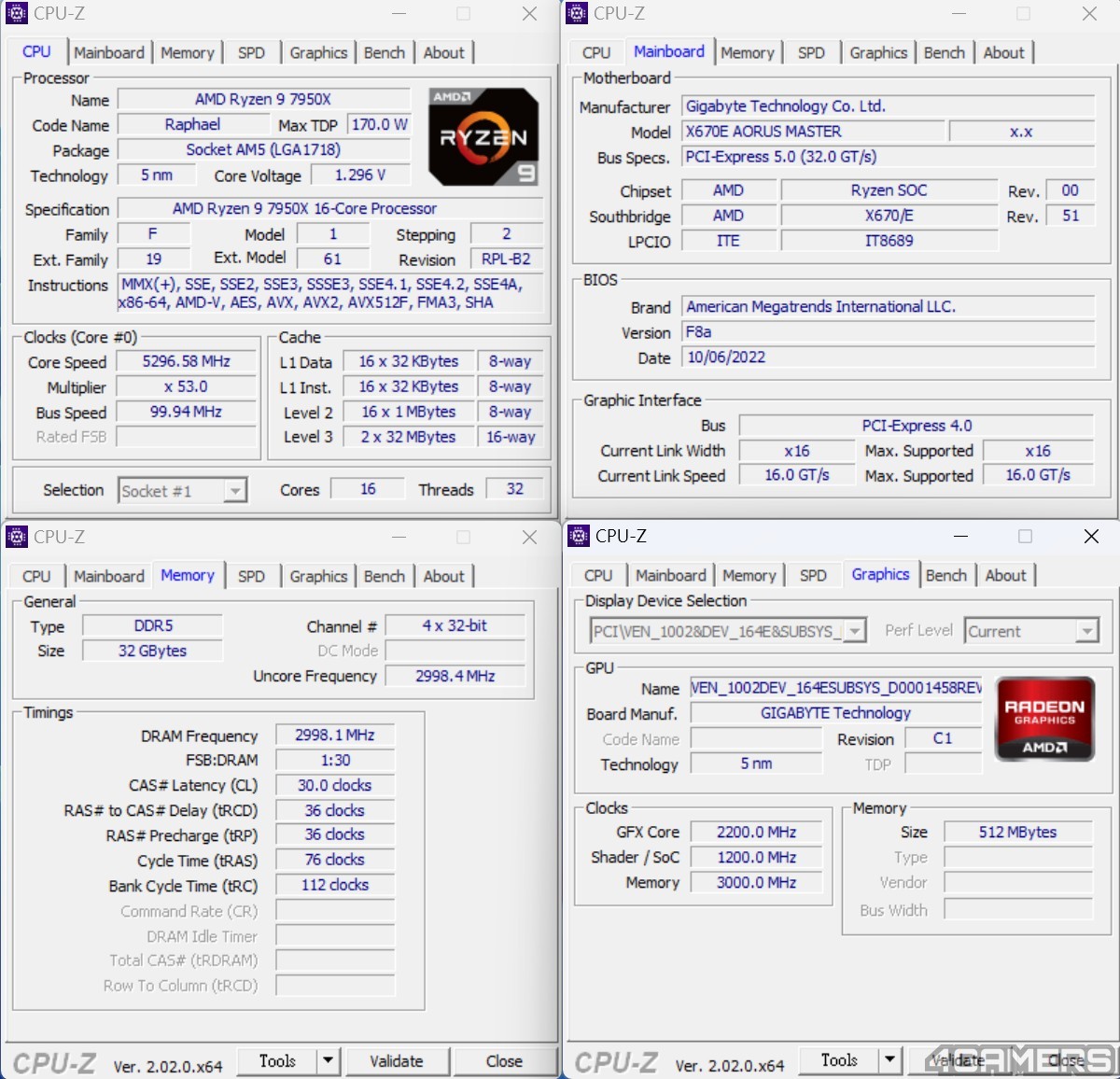This screenshot has width=1120, height=1079.
Task: Switch to Memory tab in the Graphics window
Action: pyautogui.click(x=749, y=576)
